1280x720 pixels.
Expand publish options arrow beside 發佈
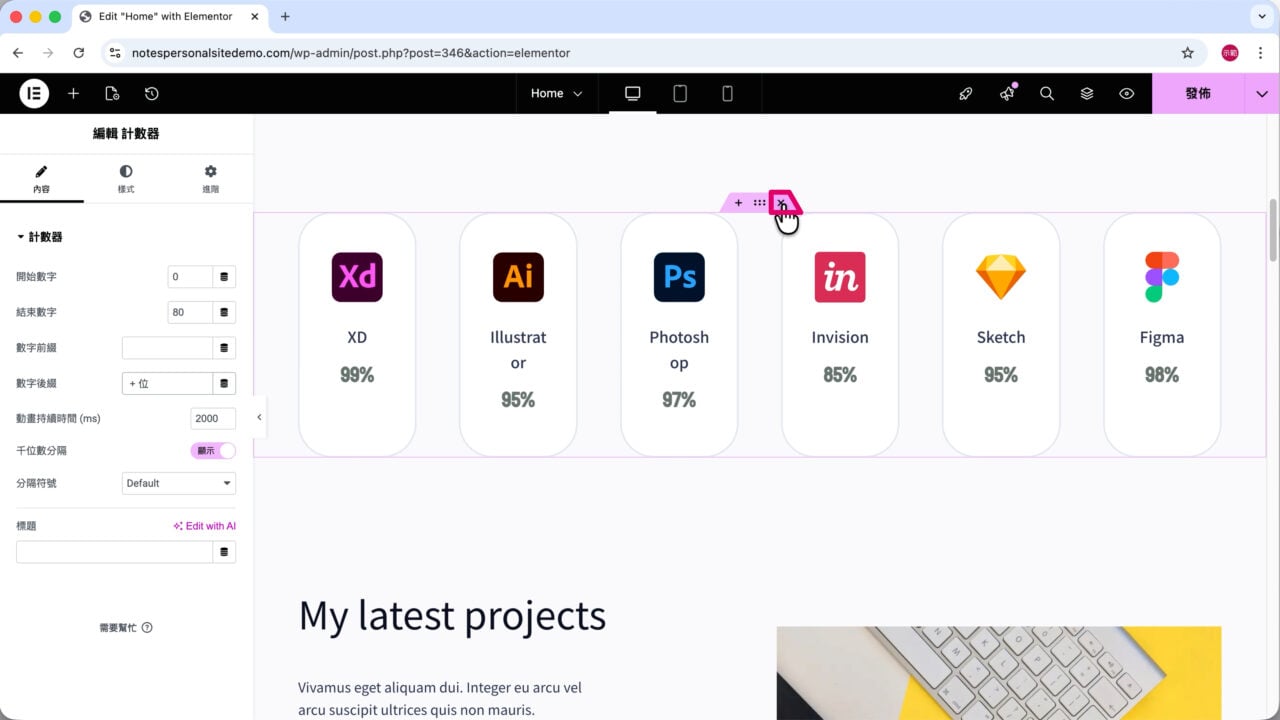(1262, 93)
